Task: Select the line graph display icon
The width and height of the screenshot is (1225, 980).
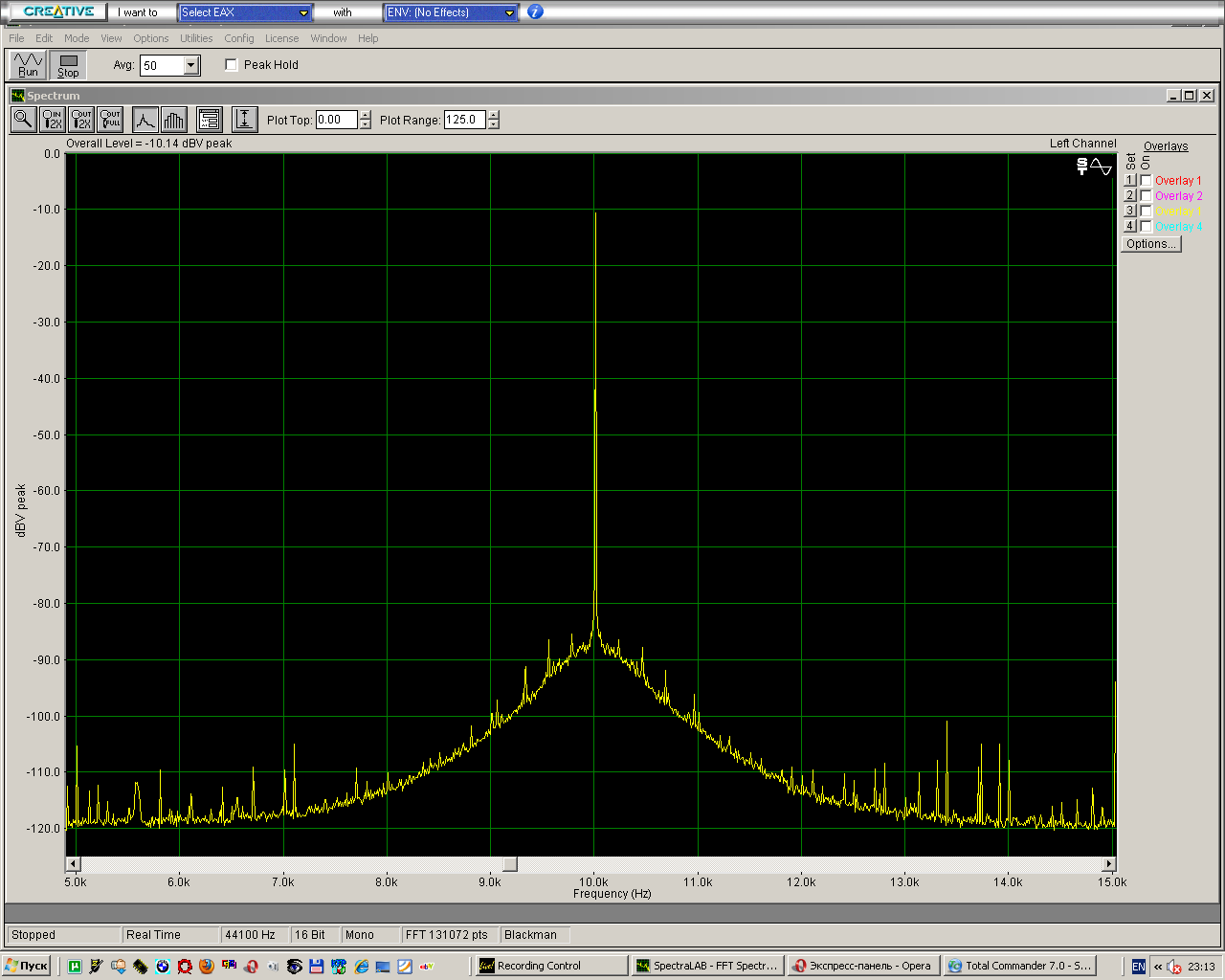Action: [x=145, y=120]
